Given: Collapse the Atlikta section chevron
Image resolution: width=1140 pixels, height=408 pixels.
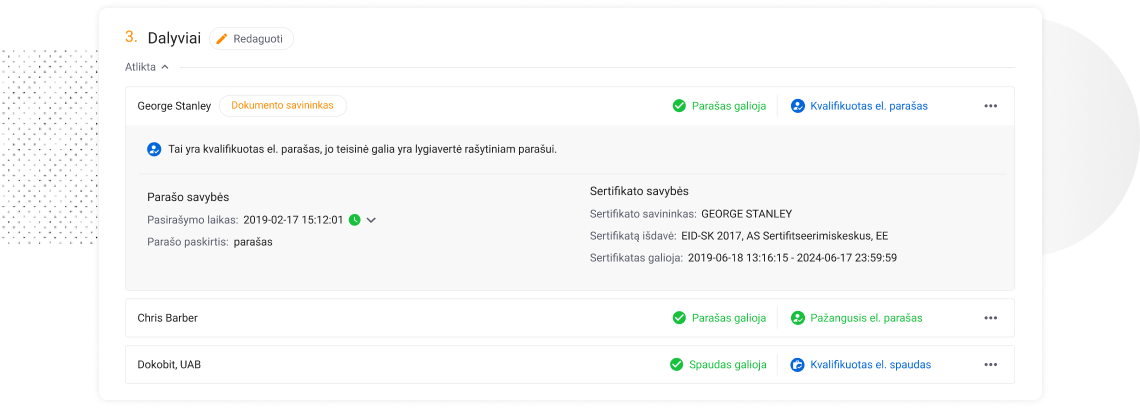Looking at the screenshot, I should tap(165, 67).
